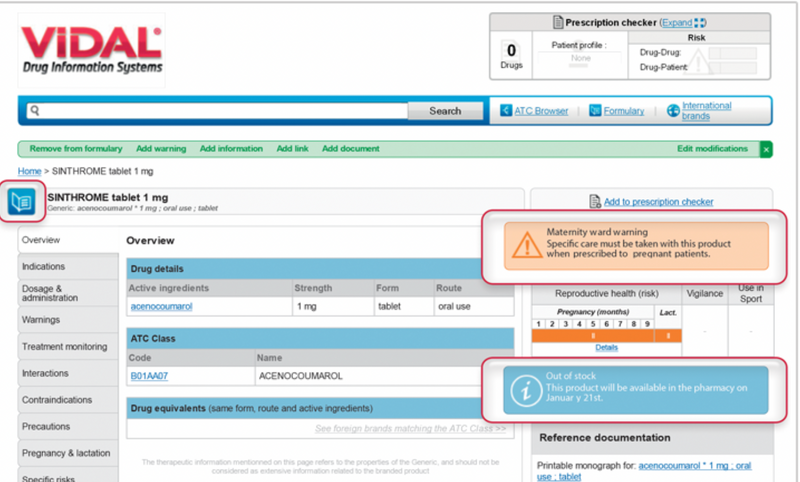Choose Add document in green toolbar
Screen dimensions: 800x482
(351, 148)
